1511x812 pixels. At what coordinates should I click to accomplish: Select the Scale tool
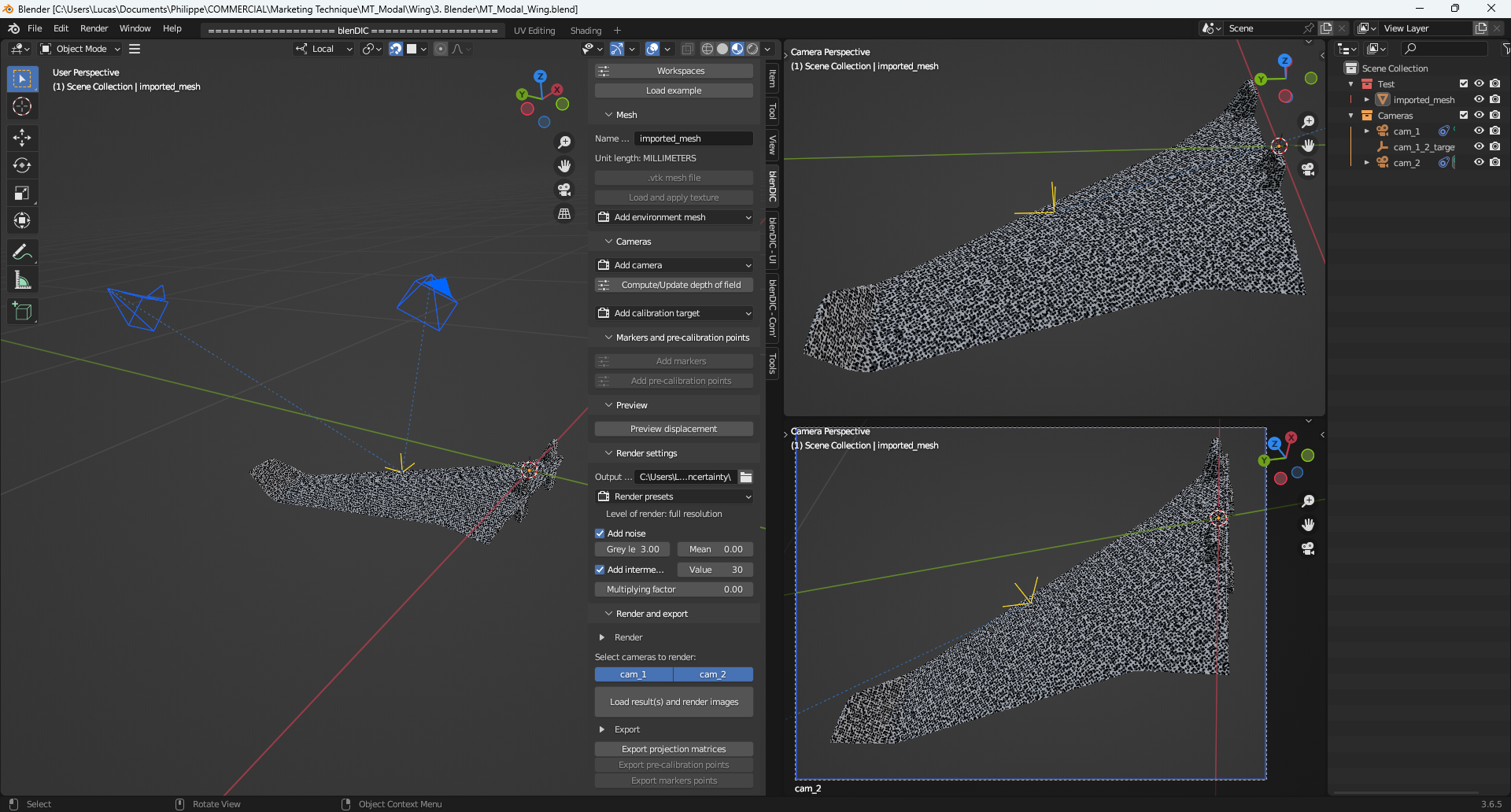[x=22, y=194]
